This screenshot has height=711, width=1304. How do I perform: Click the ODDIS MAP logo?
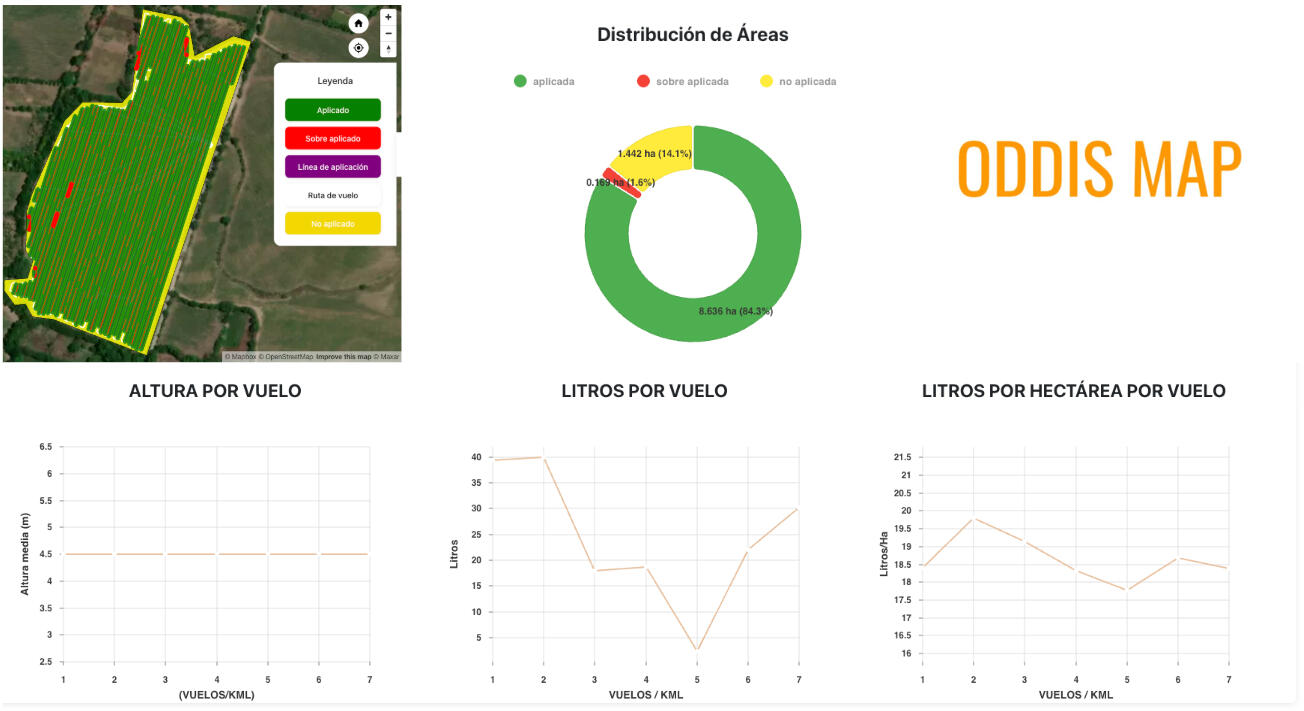[x=1099, y=169]
